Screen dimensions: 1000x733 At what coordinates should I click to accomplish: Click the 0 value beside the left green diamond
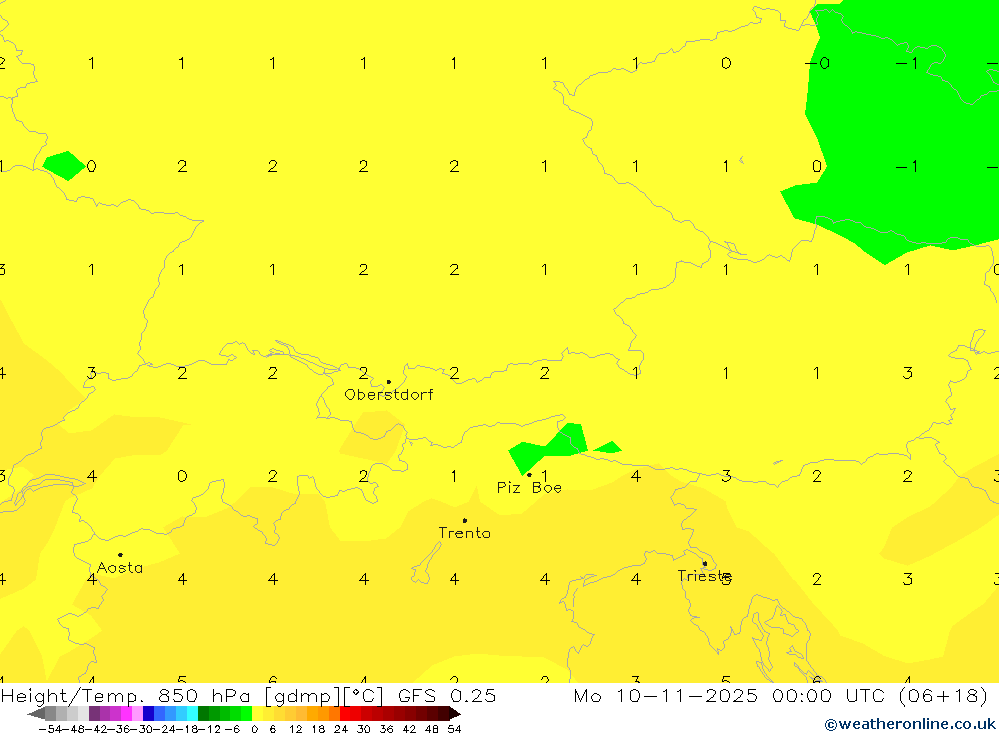tap(91, 167)
